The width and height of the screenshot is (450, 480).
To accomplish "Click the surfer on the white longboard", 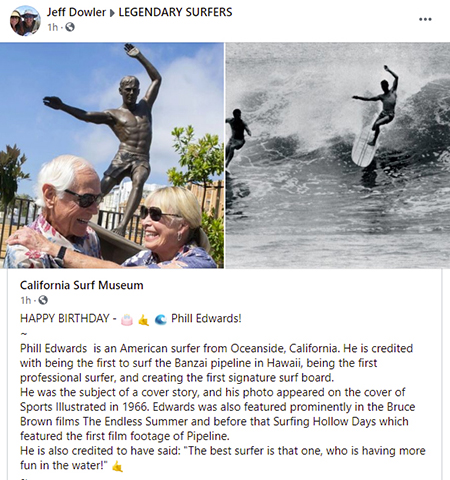I will coord(377,115).
